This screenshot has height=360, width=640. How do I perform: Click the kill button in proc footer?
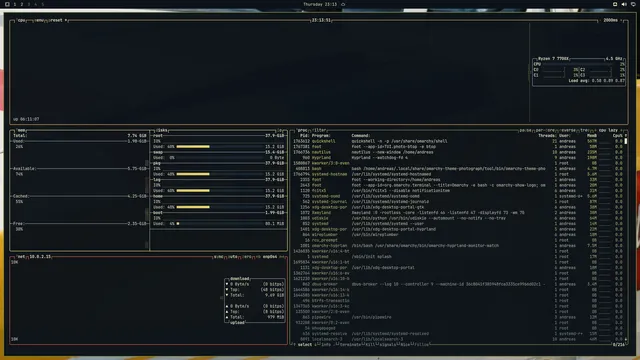(x=370, y=345)
